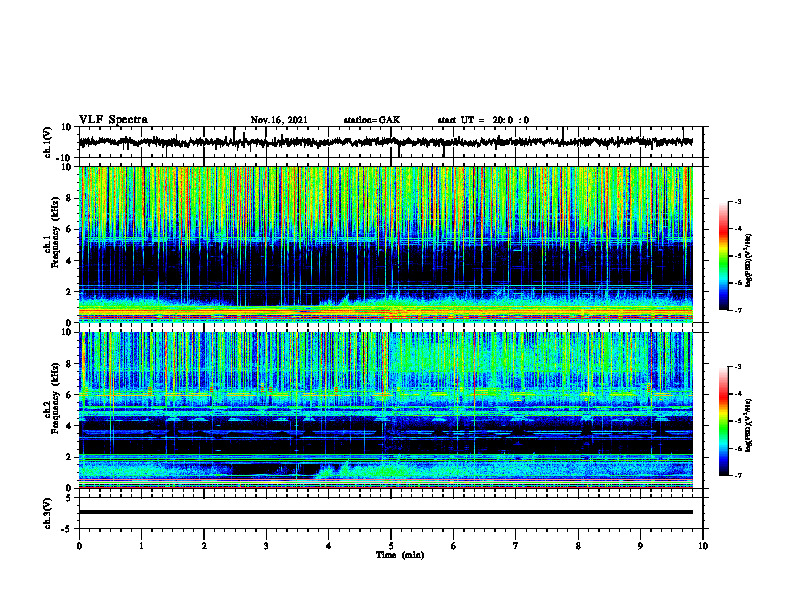Click the ch.2 spectrogram color scale bar

[723, 421]
